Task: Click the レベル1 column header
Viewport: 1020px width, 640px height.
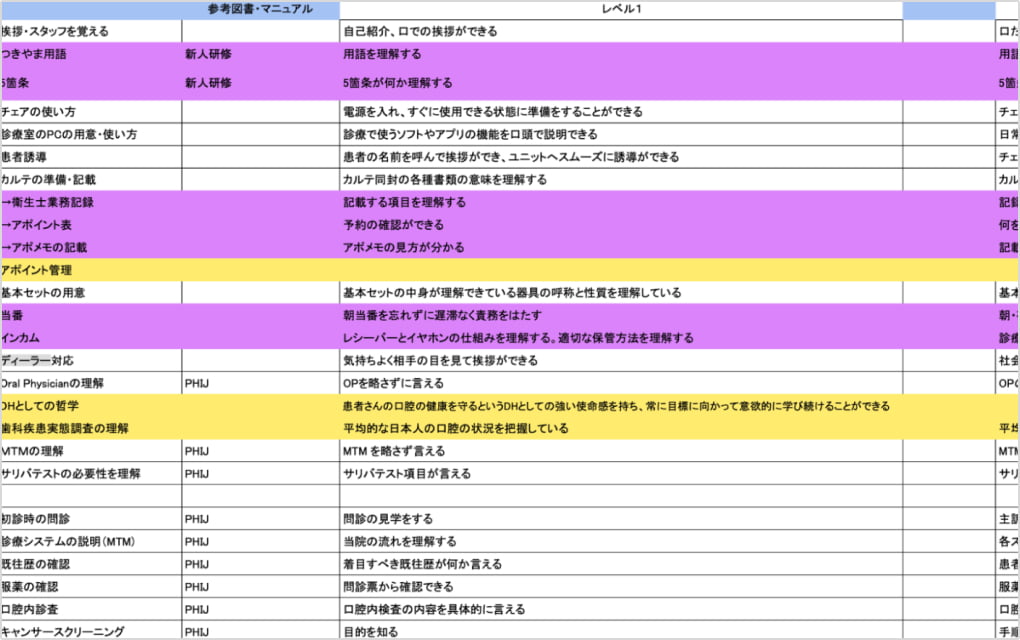Action: coord(621,9)
